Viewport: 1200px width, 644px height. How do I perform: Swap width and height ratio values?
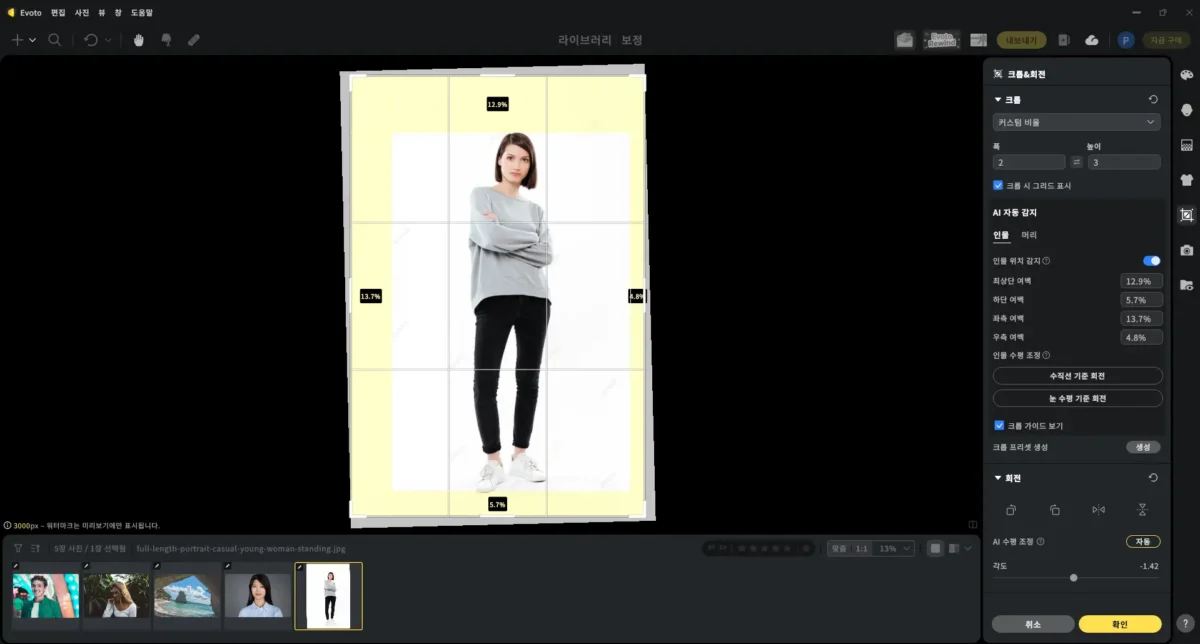(x=1077, y=162)
